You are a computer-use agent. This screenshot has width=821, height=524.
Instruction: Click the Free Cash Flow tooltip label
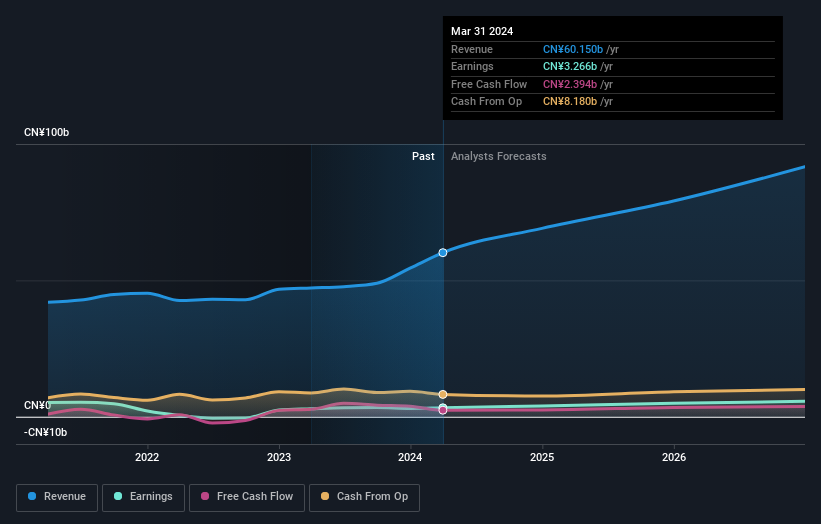[489, 84]
